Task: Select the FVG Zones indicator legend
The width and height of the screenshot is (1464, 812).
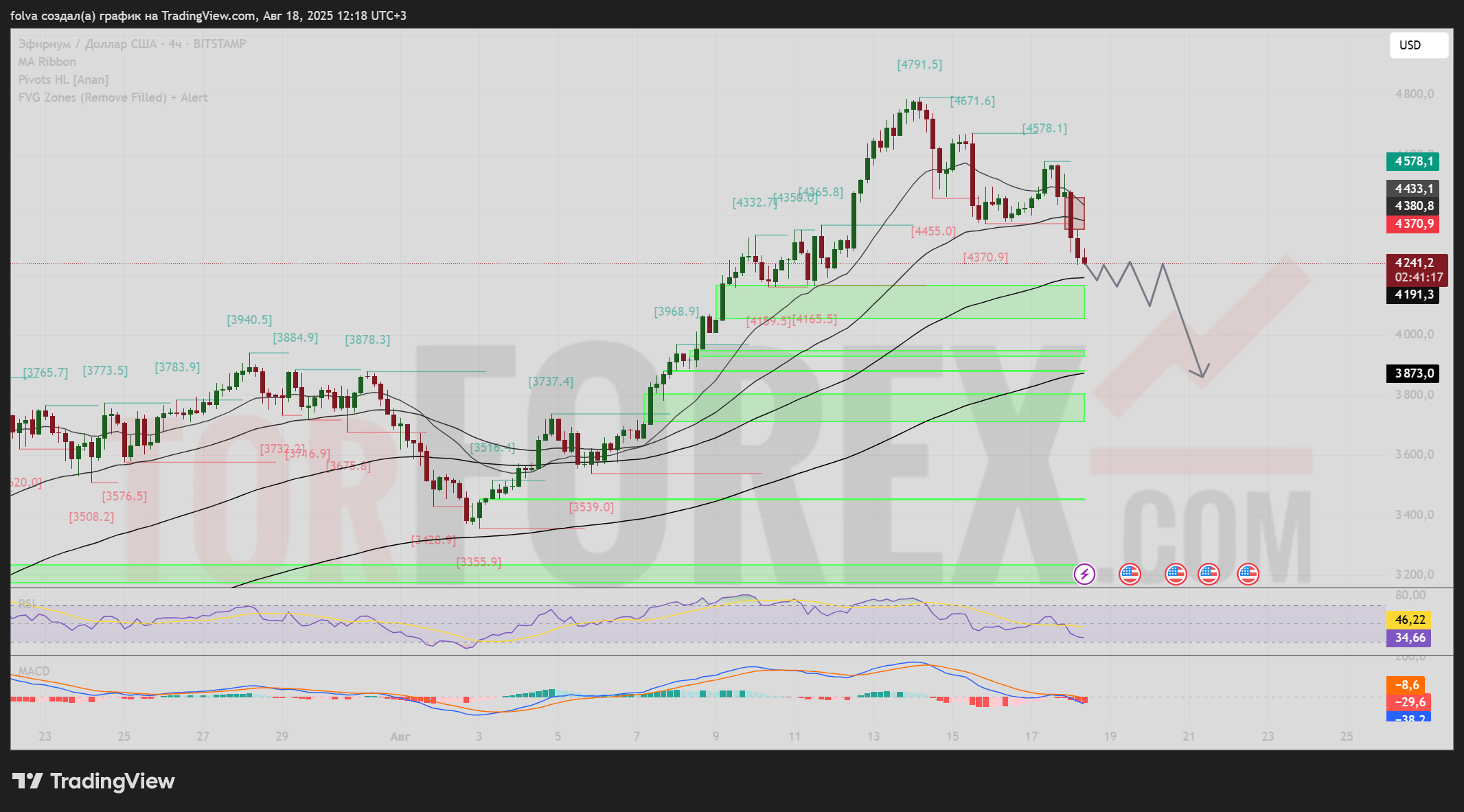Action: click(x=113, y=97)
